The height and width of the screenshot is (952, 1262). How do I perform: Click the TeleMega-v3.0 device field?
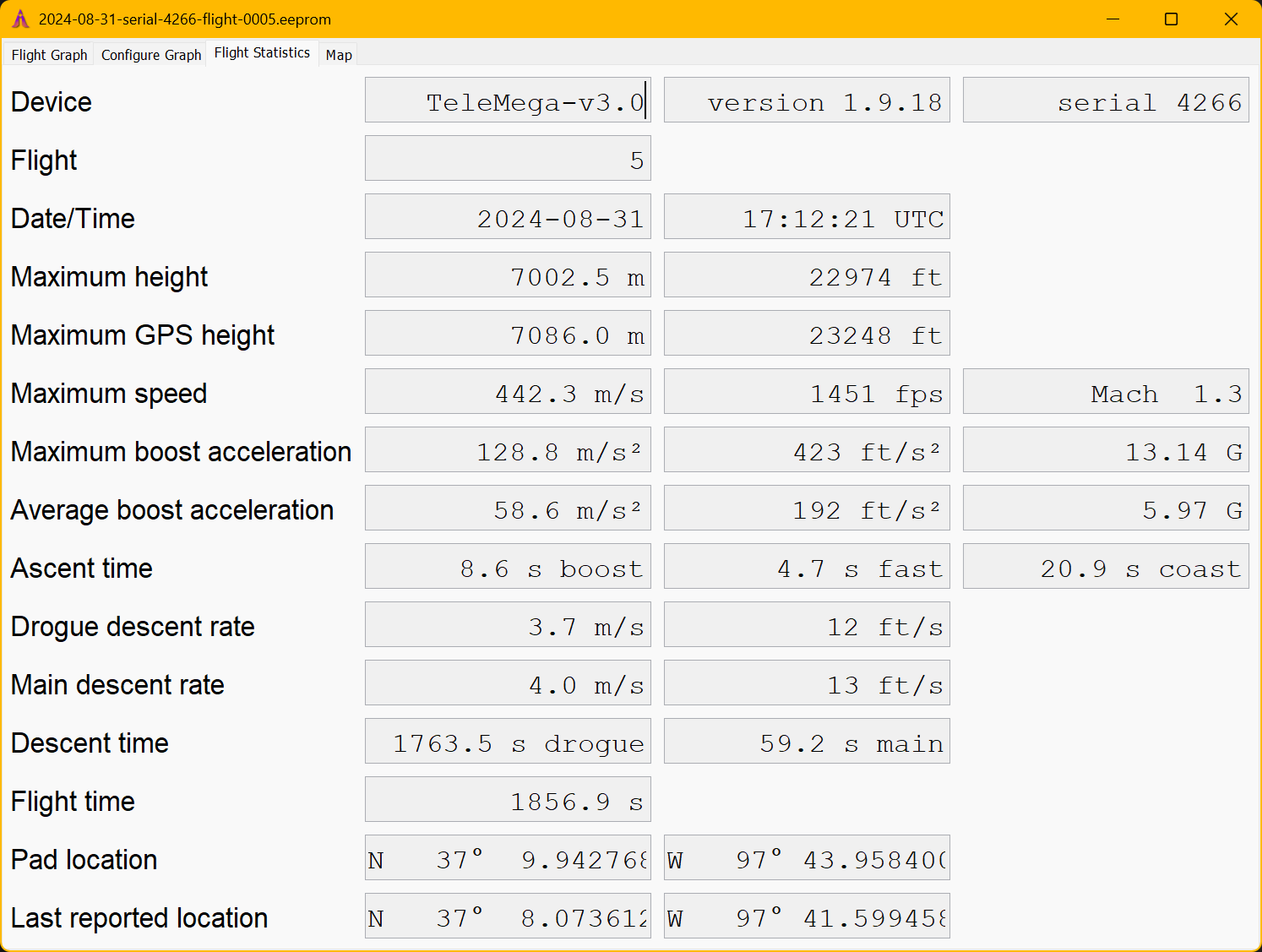(508, 101)
